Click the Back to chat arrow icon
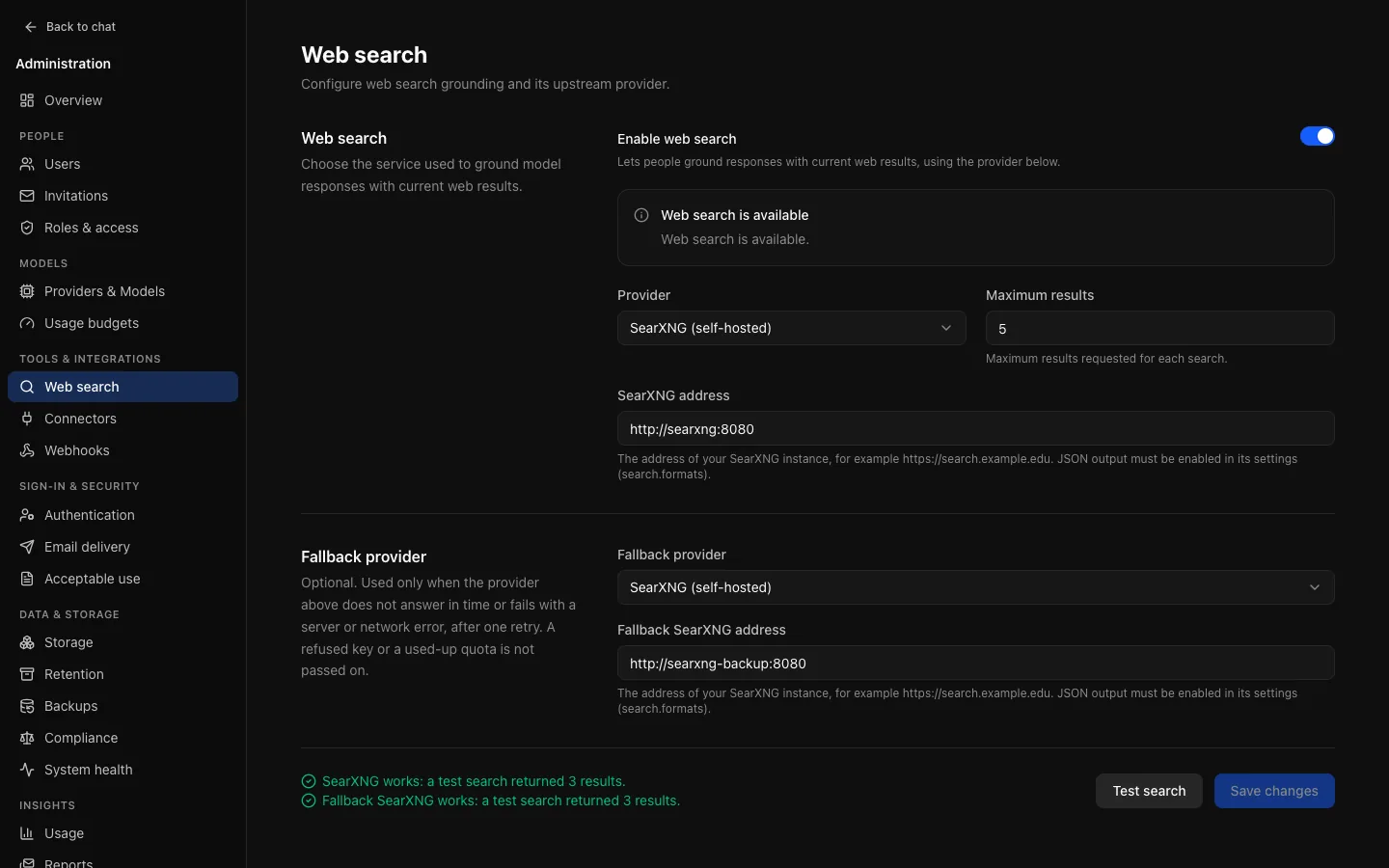This screenshot has height=868, width=1389. pos(31,27)
